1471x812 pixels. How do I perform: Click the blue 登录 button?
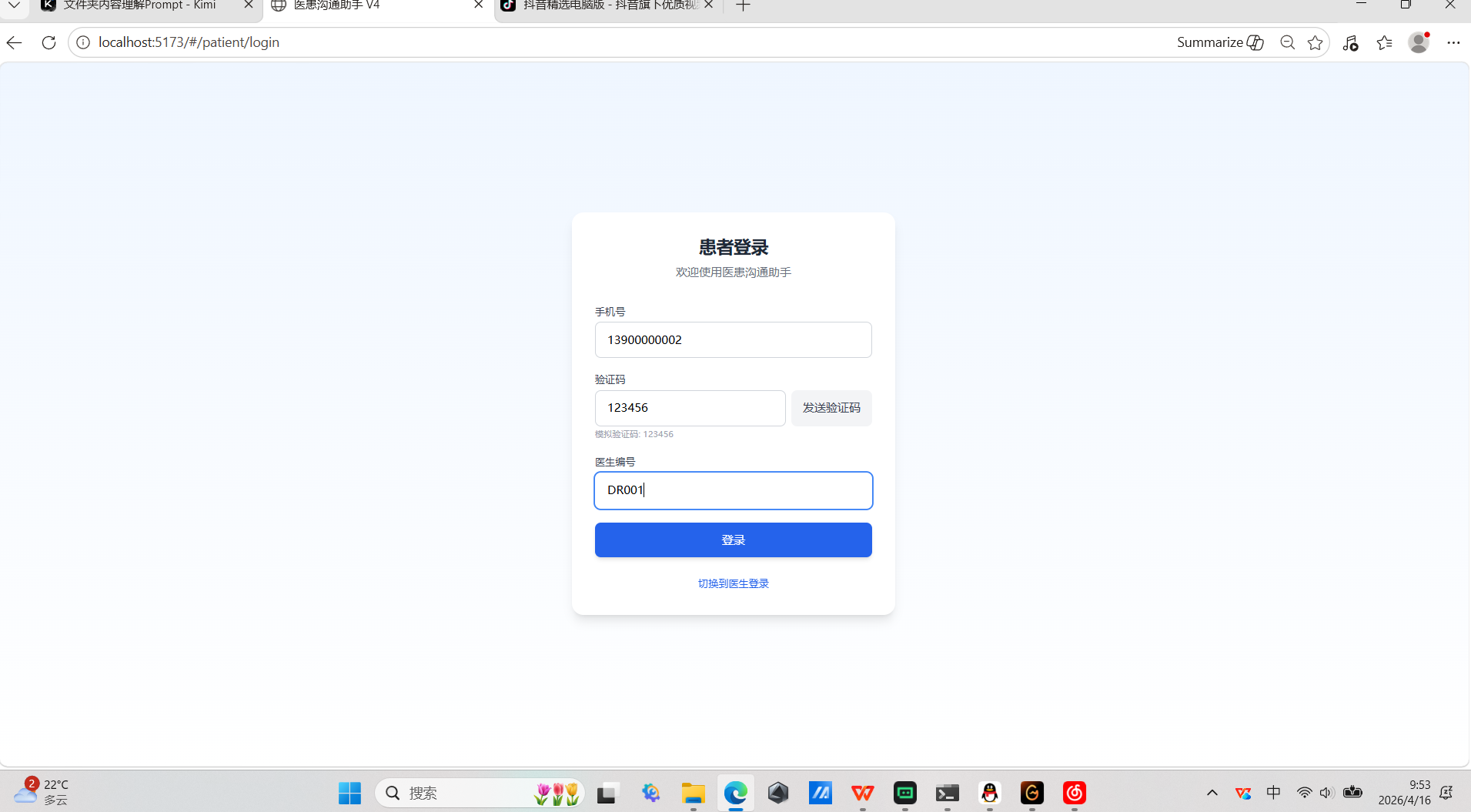(733, 540)
